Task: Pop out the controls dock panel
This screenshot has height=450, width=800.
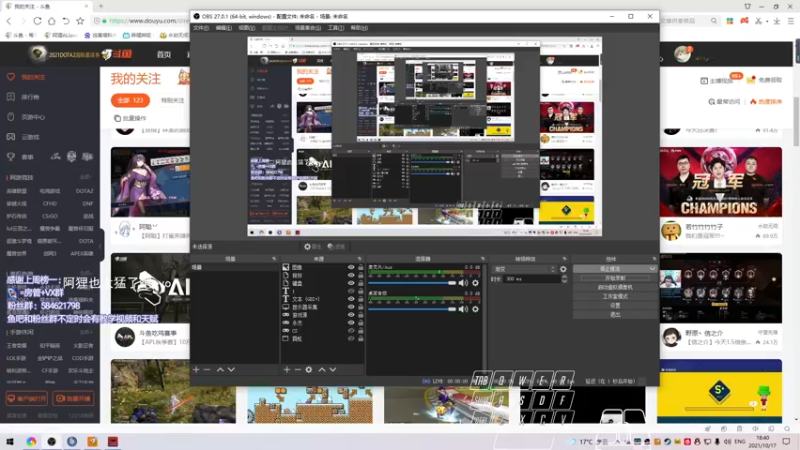Action: [655, 259]
